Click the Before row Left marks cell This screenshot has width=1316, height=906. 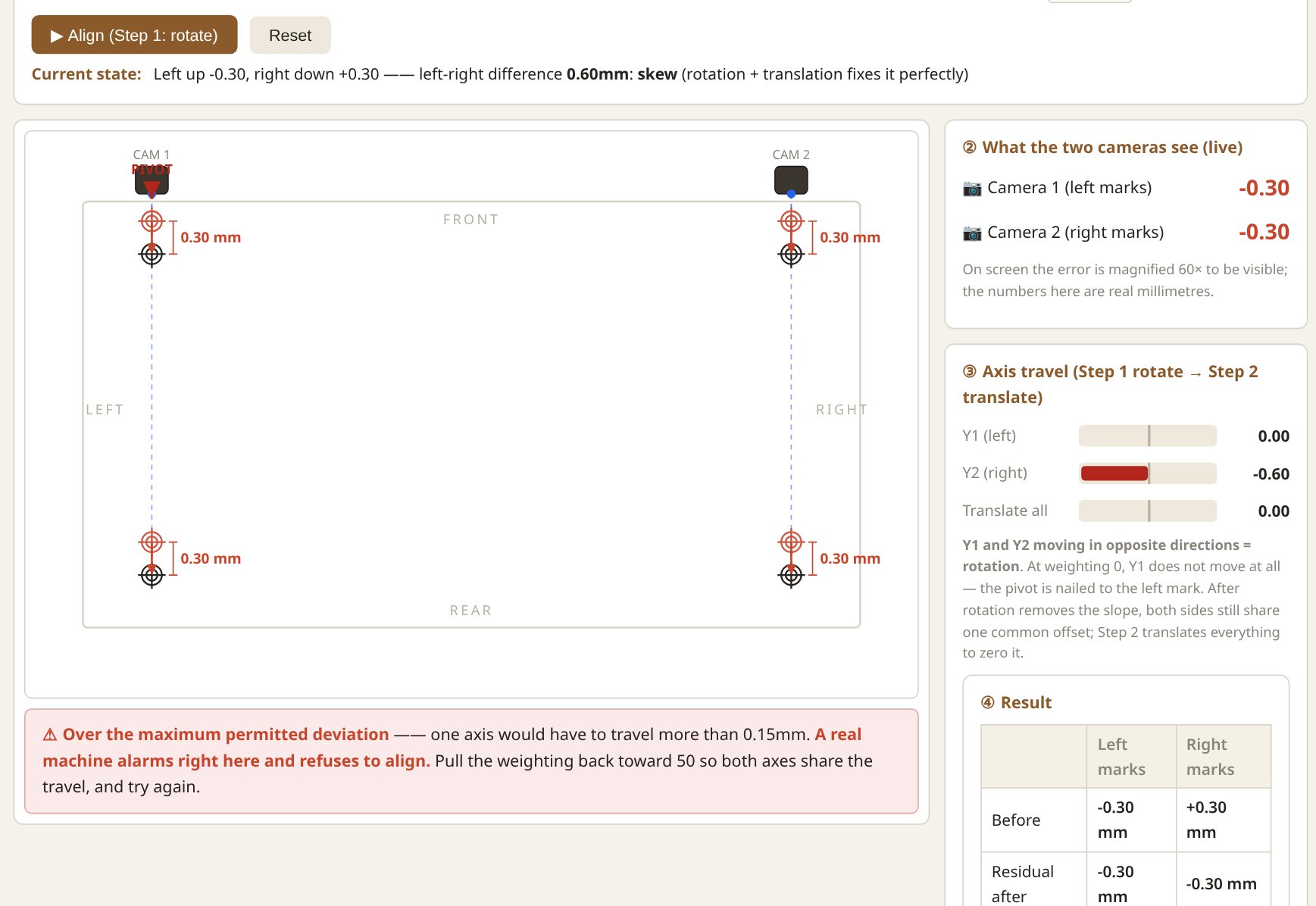tap(1131, 820)
